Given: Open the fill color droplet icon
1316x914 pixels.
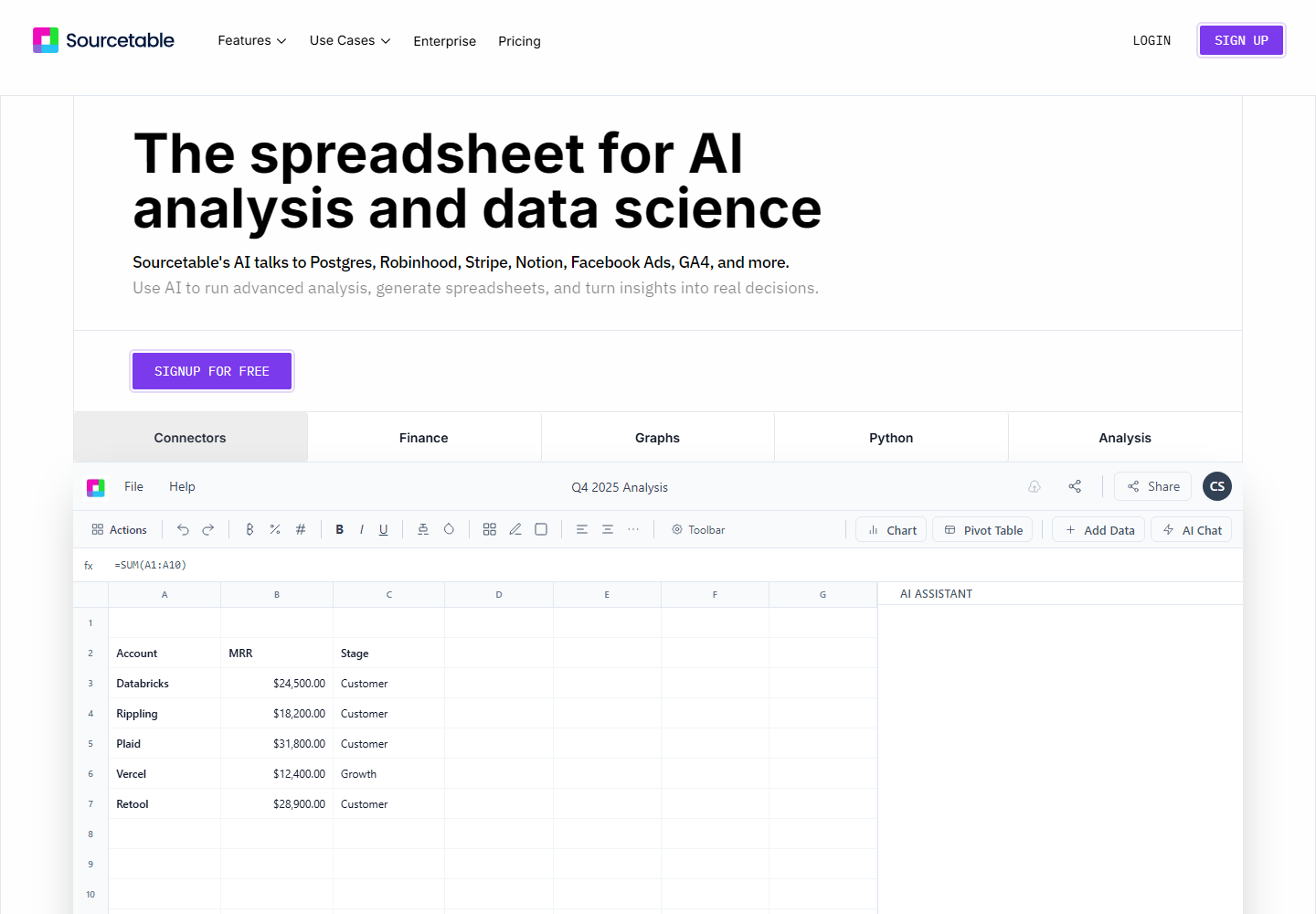Looking at the screenshot, I should 449,530.
